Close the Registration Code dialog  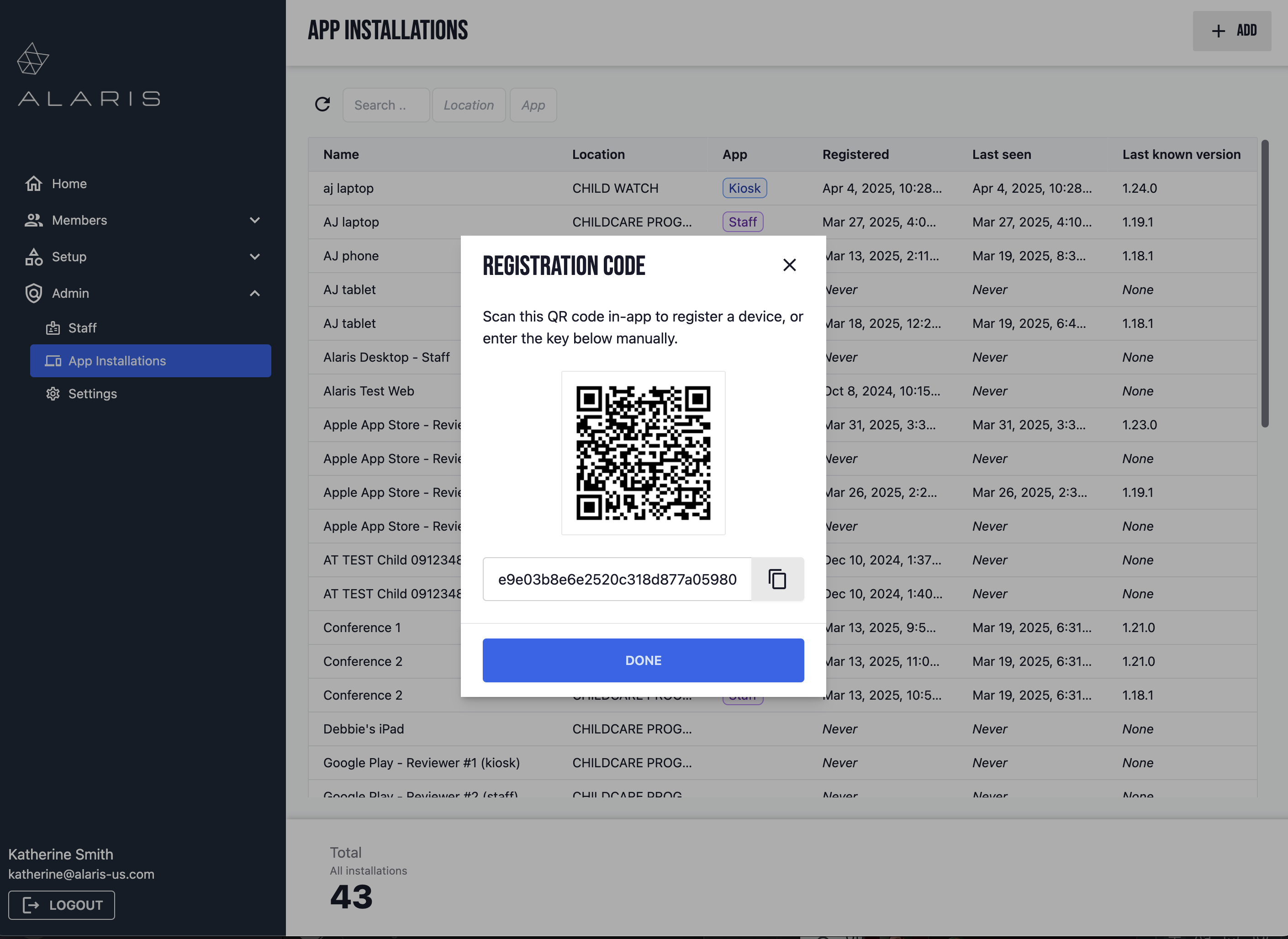pos(789,265)
